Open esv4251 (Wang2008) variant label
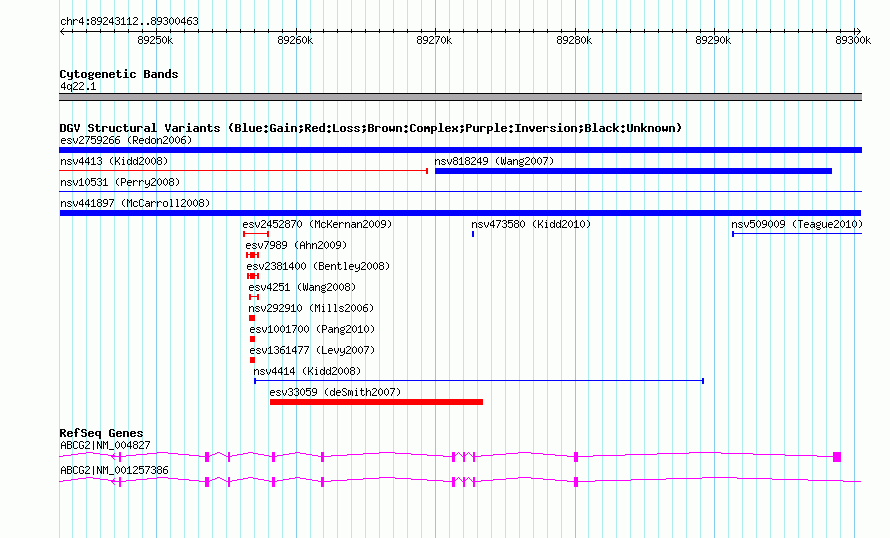Image resolution: width=890 pixels, height=538 pixels. point(303,287)
